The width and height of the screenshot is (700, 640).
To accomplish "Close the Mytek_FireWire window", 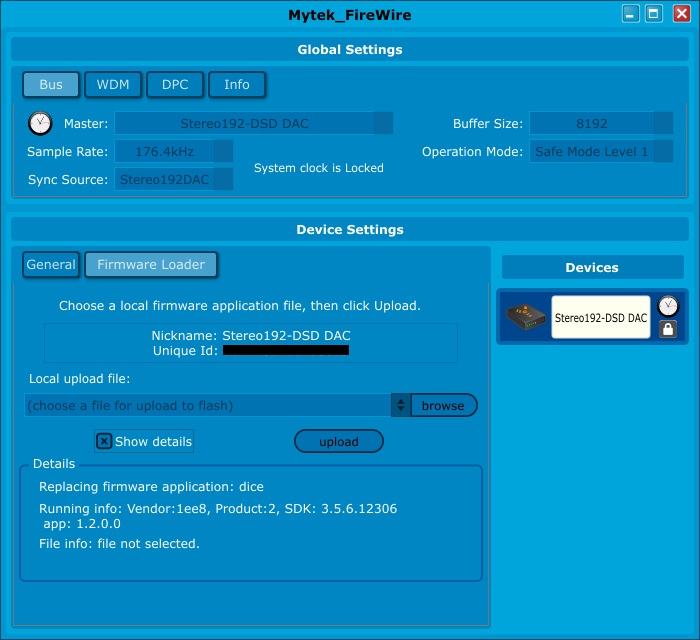I will coord(680,14).
